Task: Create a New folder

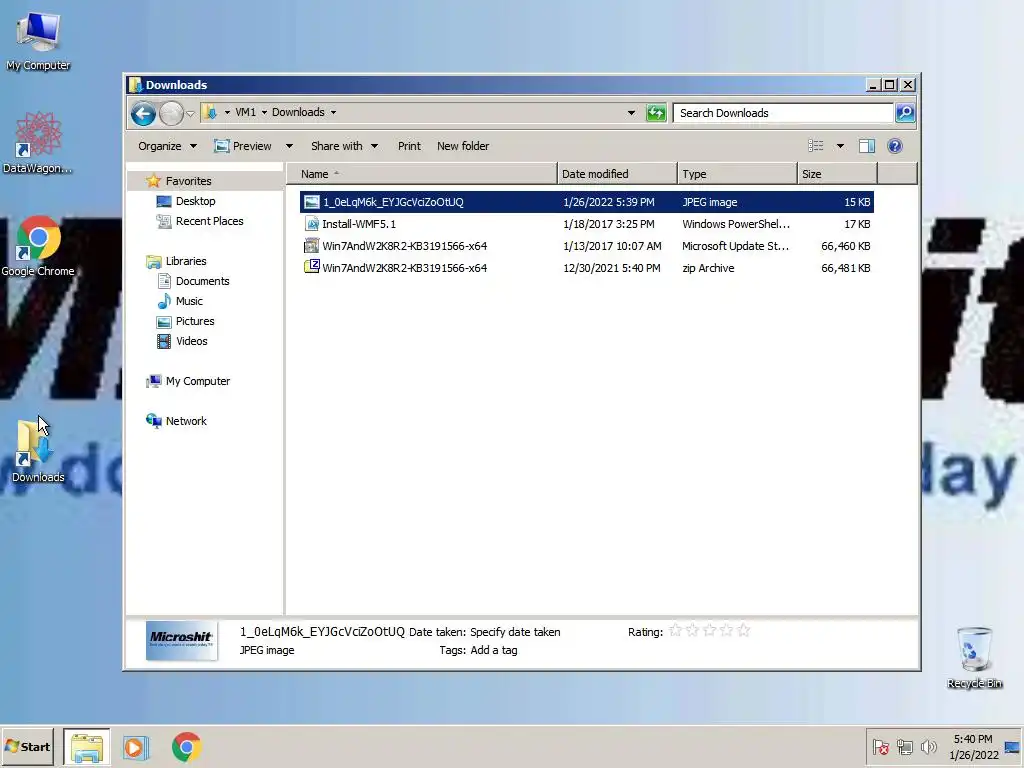Action: (462, 146)
